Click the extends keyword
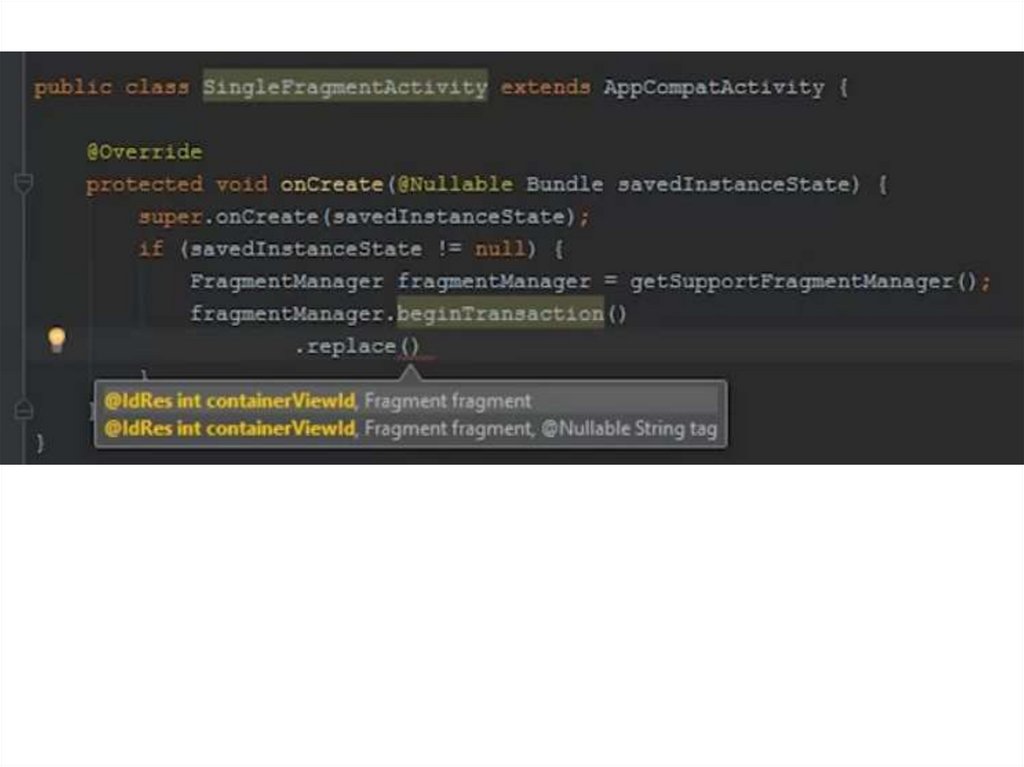The height and width of the screenshot is (767, 1024). pos(545,87)
